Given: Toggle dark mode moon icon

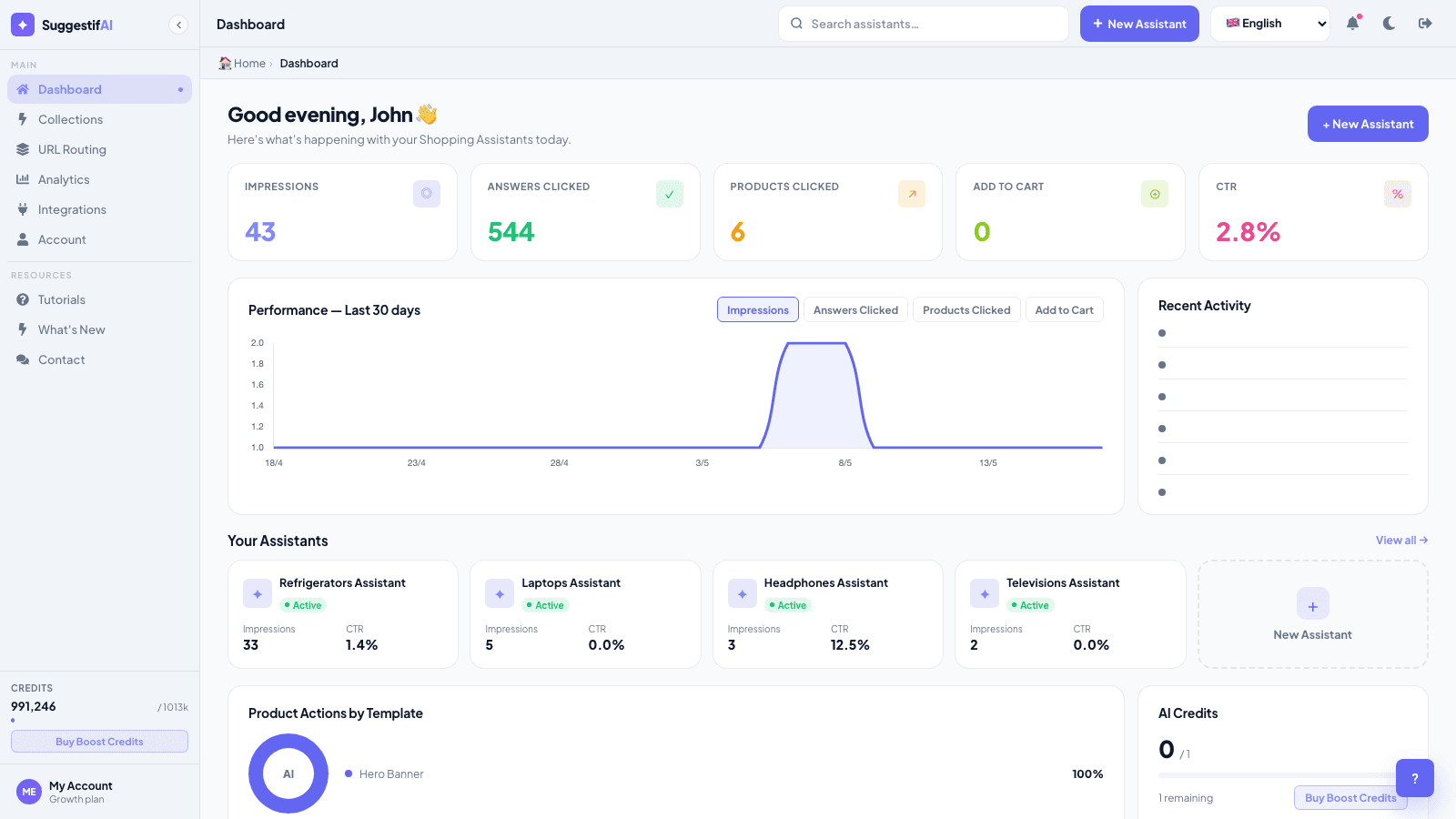Looking at the screenshot, I should pyautogui.click(x=1389, y=24).
